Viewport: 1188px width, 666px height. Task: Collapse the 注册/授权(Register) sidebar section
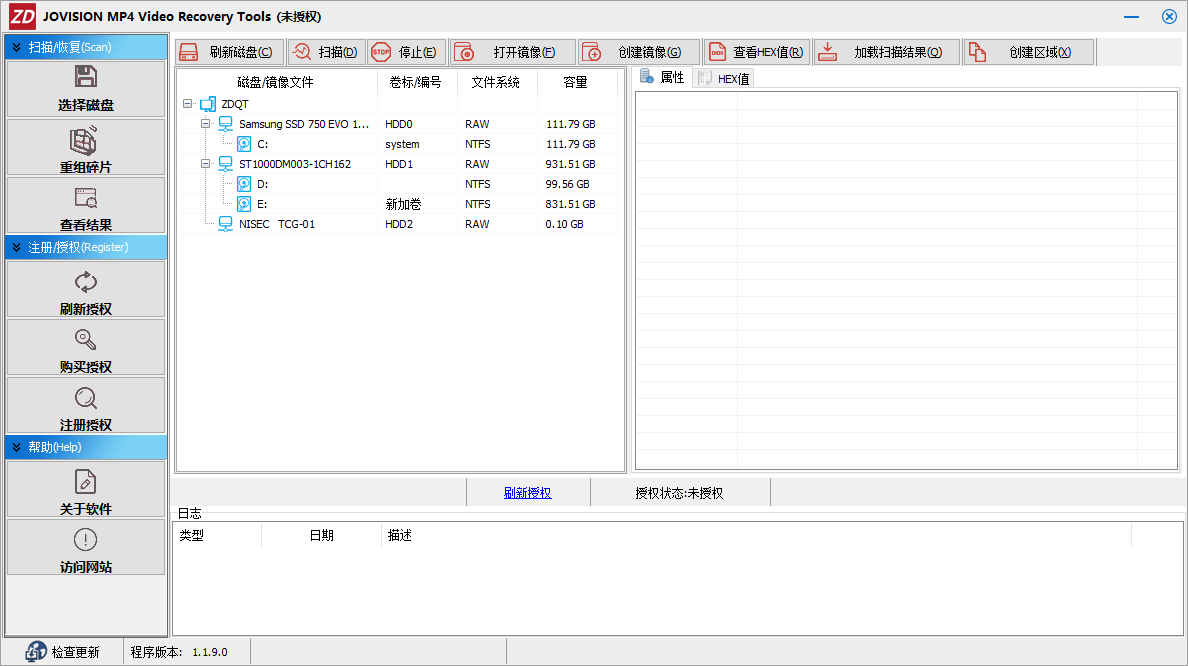tap(17, 247)
